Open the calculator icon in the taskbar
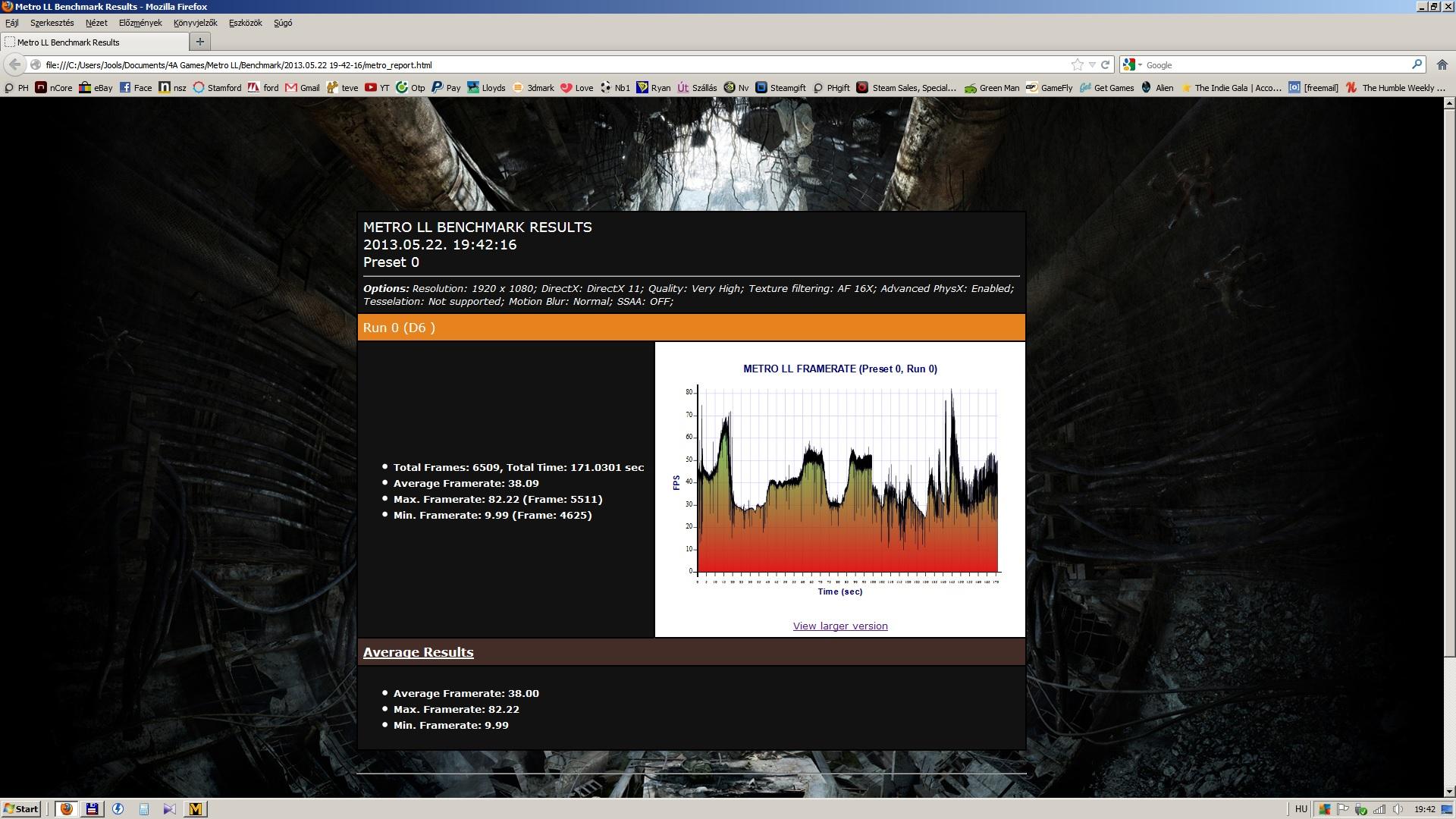The image size is (1456, 819). [x=143, y=809]
